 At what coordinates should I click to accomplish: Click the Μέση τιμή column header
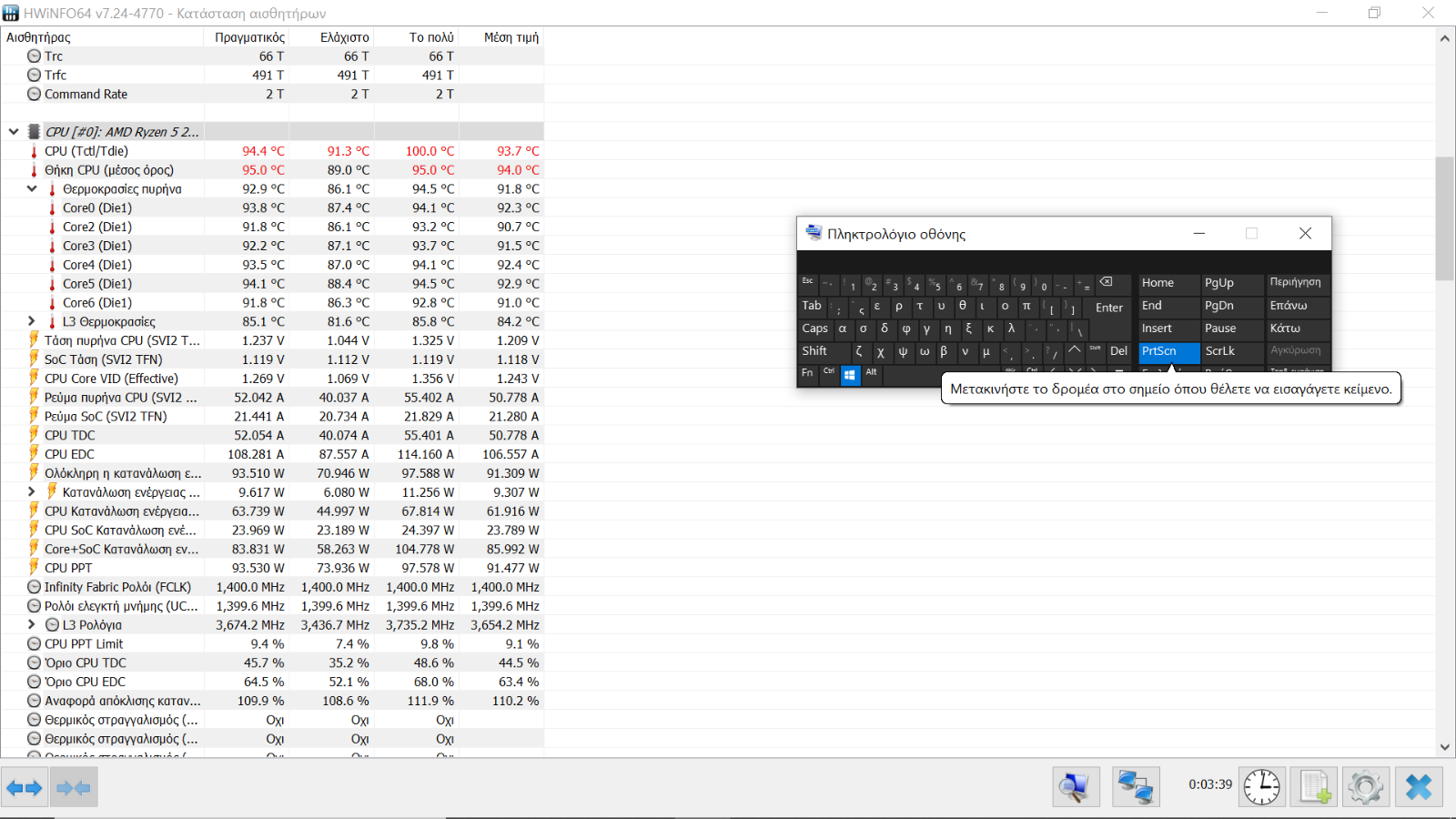coord(500,37)
